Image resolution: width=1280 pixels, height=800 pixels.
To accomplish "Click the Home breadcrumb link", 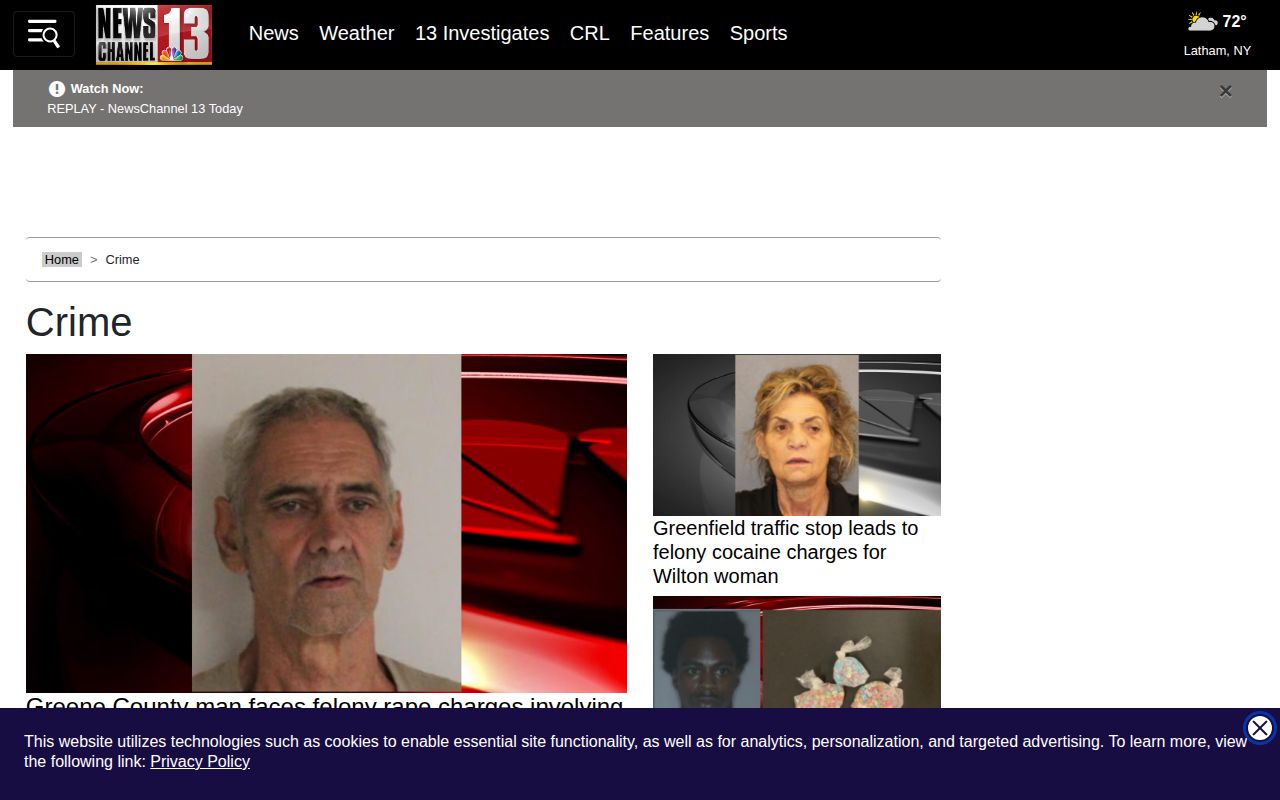I will pos(61,259).
